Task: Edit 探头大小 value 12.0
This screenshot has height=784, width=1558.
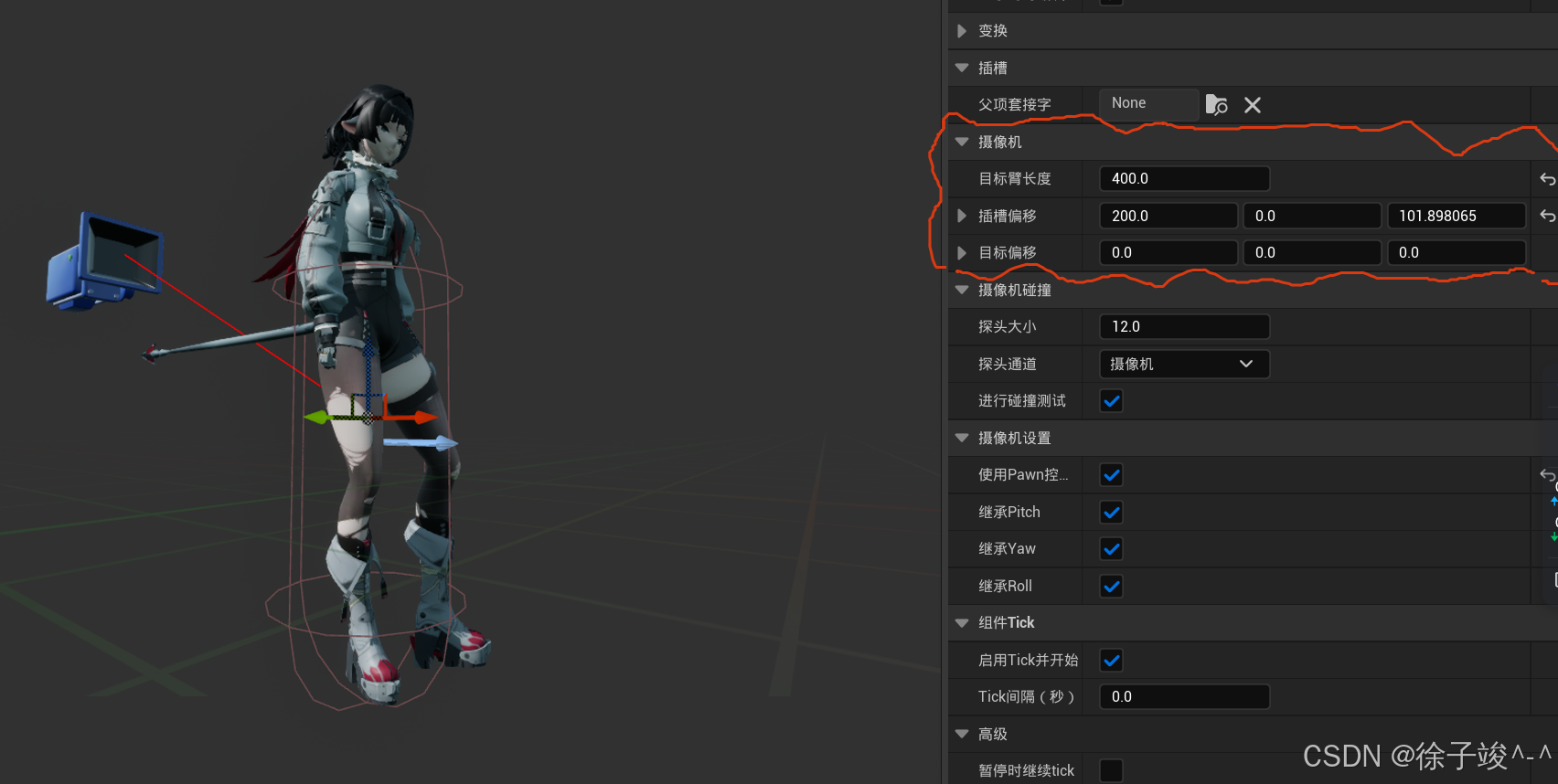Action: click(x=1184, y=326)
